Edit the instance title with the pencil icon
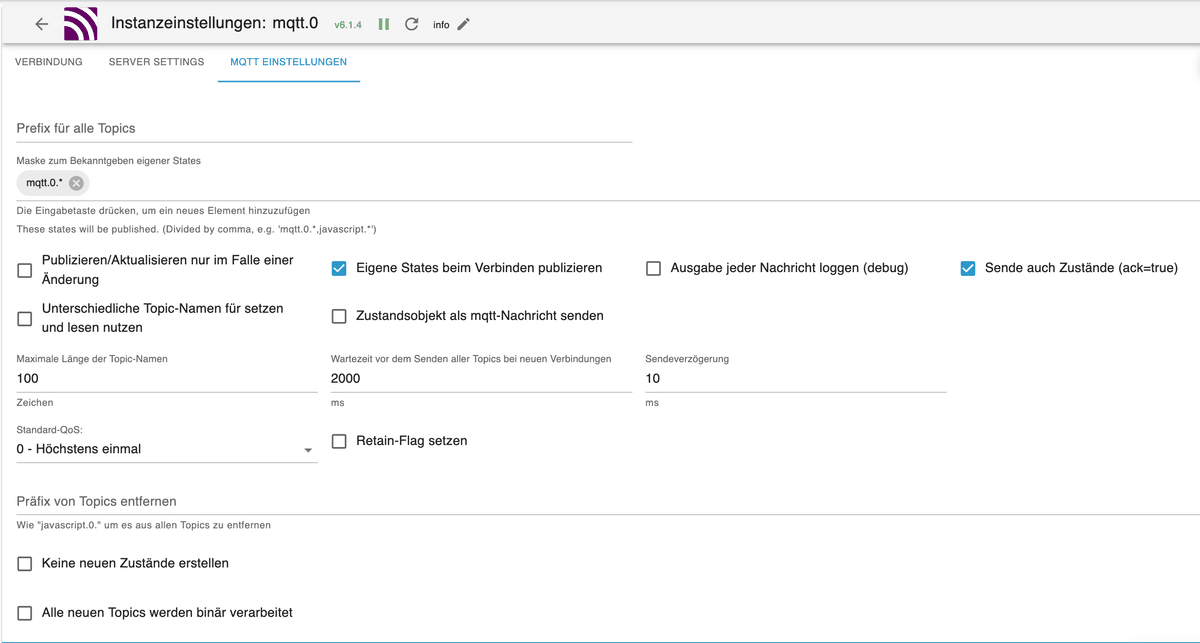Image resolution: width=1200 pixels, height=643 pixels. click(x=463, y=23)
